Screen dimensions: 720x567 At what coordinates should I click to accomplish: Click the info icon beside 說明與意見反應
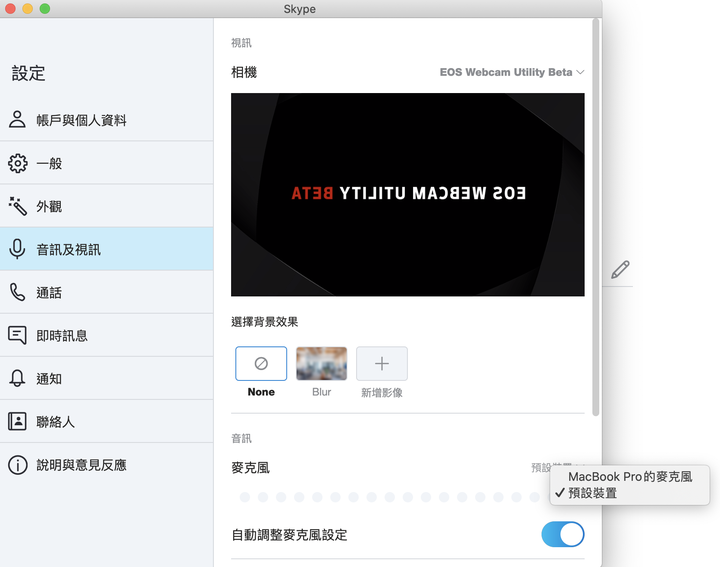tap(17, 465)
